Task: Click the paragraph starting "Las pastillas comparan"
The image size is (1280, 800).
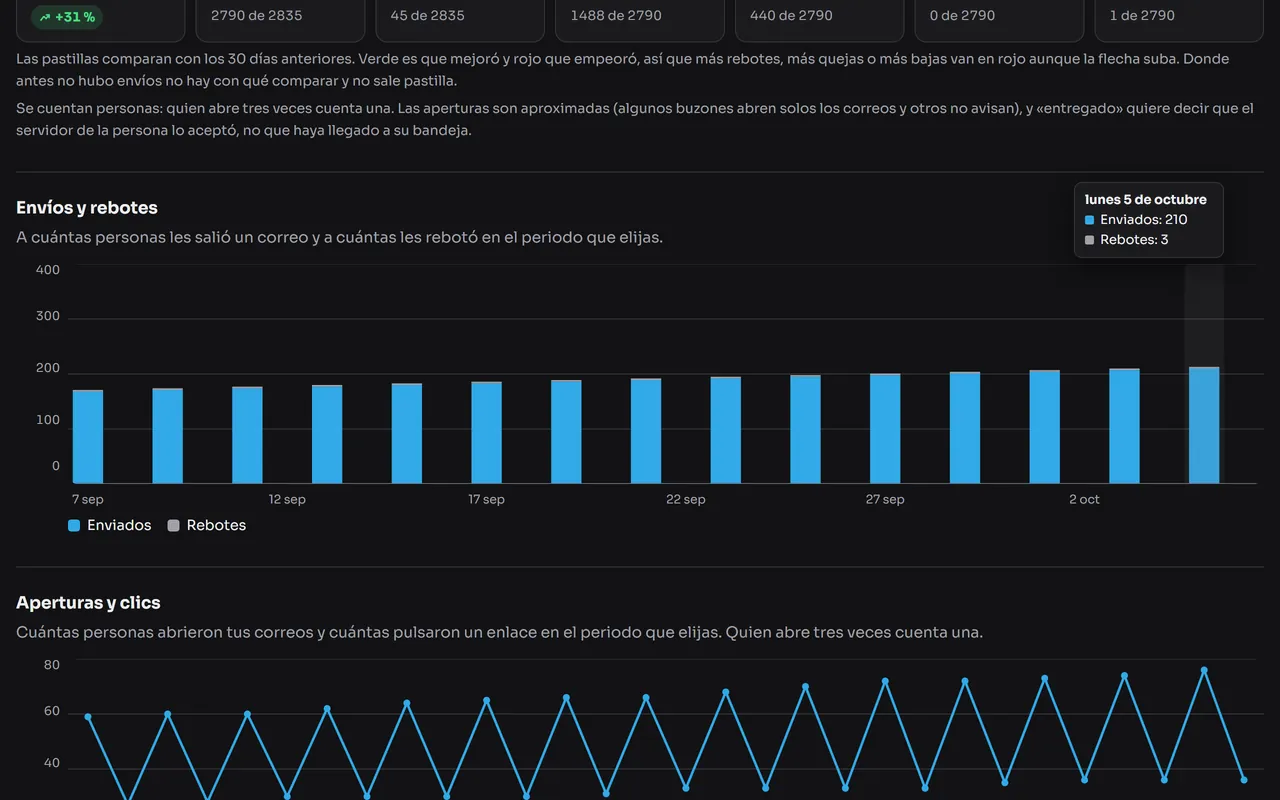Action: pyautogui.click(x=623, y=70)
